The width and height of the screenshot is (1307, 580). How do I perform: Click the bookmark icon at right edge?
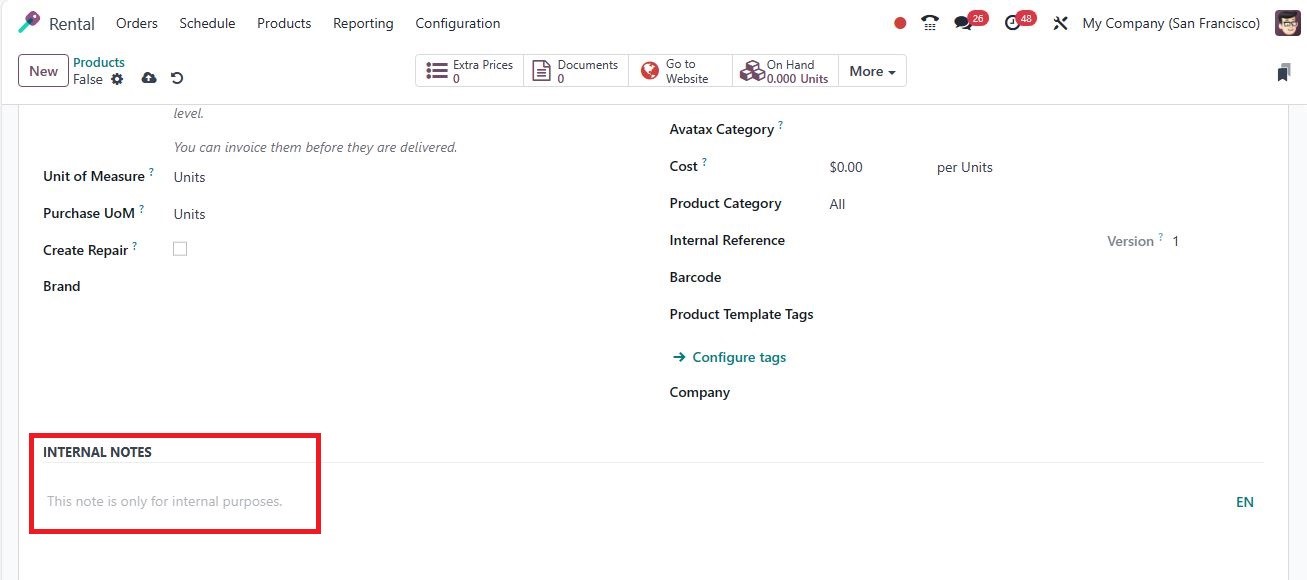tap(1283, 72)
